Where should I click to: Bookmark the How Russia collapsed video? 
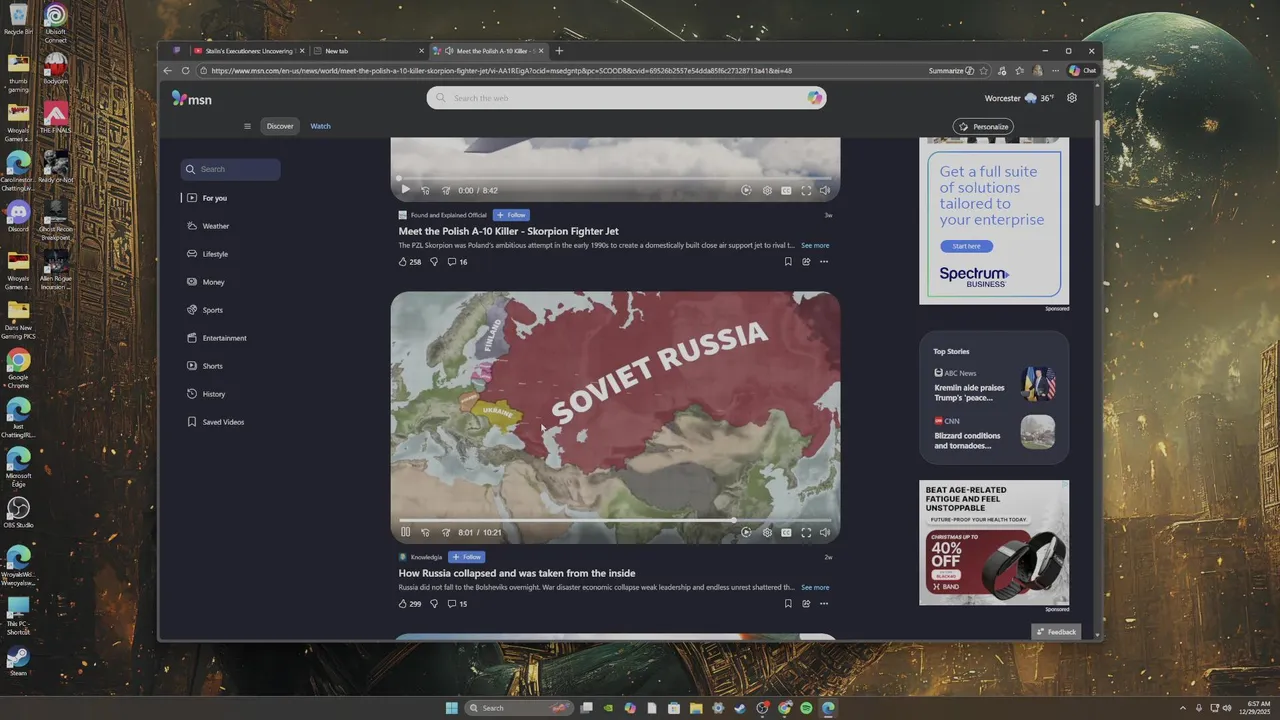(788, 604)
